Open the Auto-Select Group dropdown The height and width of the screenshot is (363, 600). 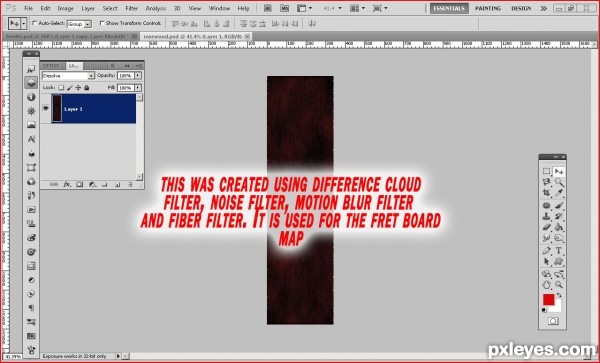coord(79,24)
